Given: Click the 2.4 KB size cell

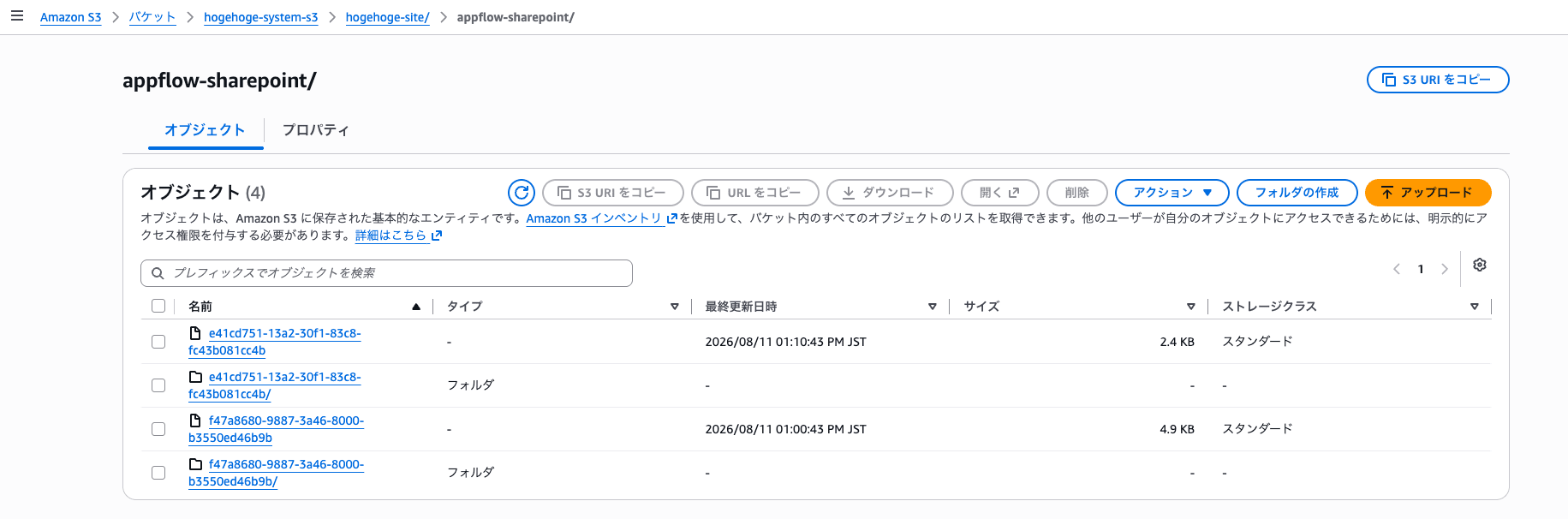Looking at the screenshot, I should coord(1177,342).
